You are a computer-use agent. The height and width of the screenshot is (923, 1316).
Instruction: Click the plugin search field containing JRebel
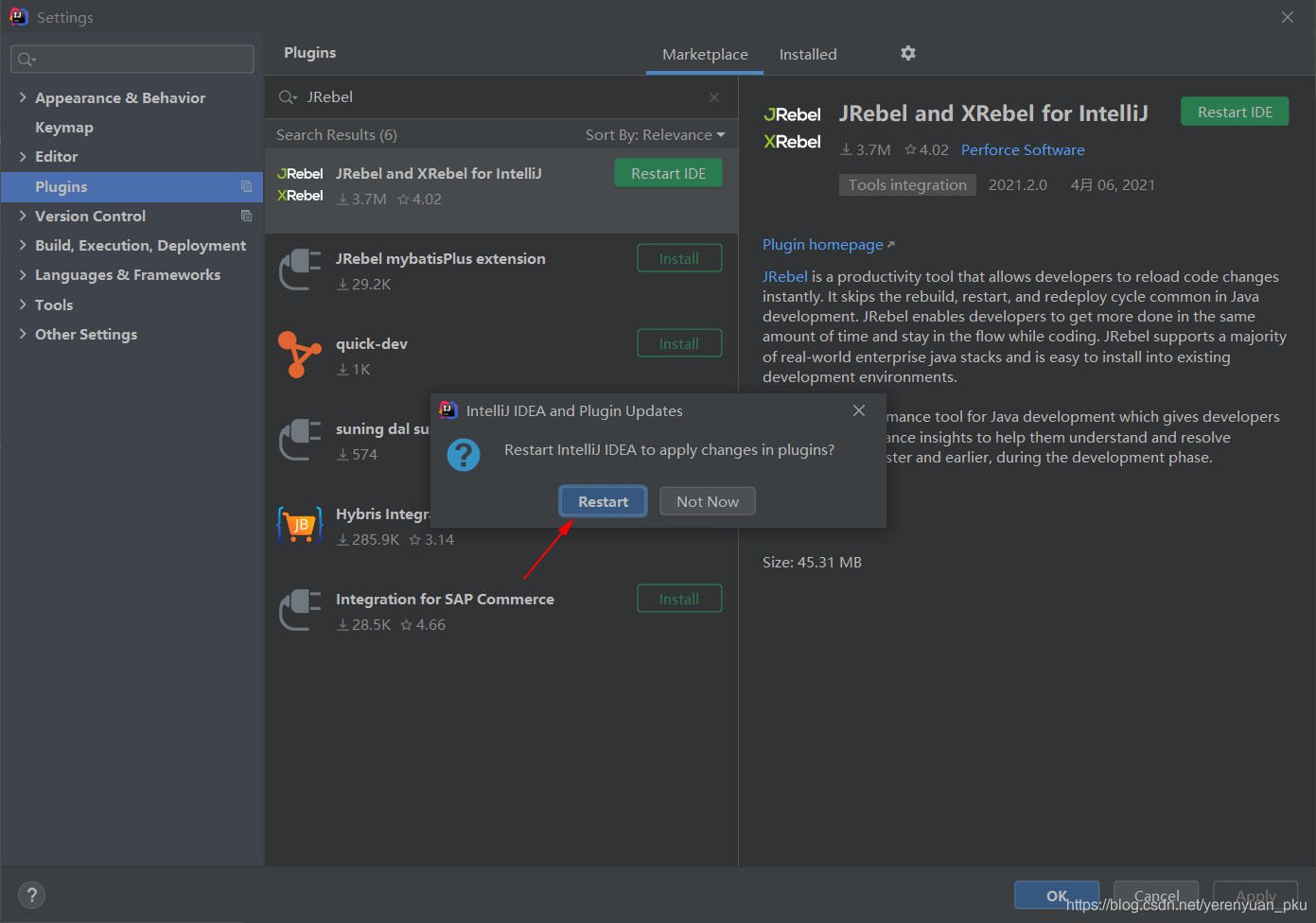501,97
